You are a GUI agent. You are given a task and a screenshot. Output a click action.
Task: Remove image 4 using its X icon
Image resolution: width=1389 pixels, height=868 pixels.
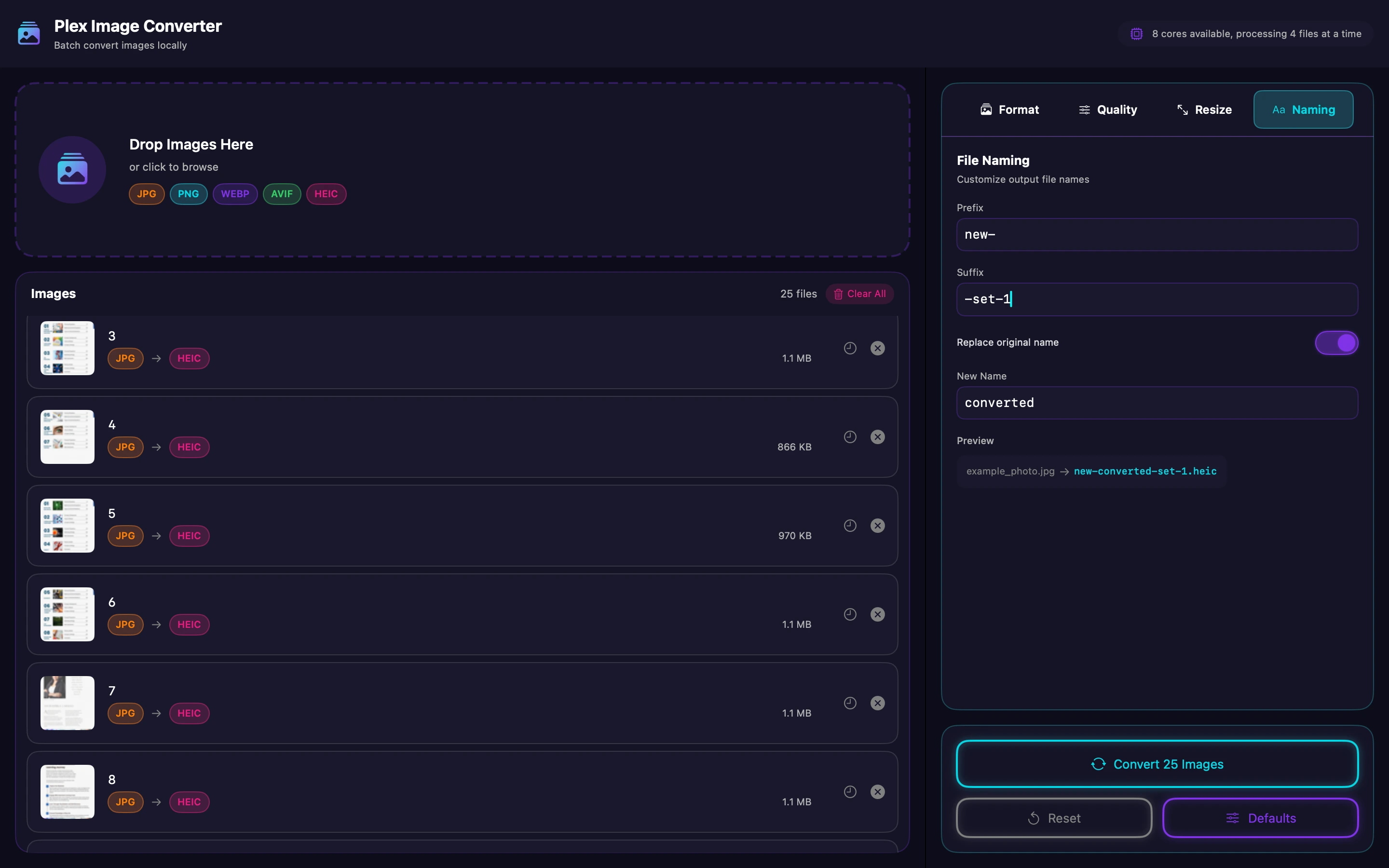pos(878,436)
